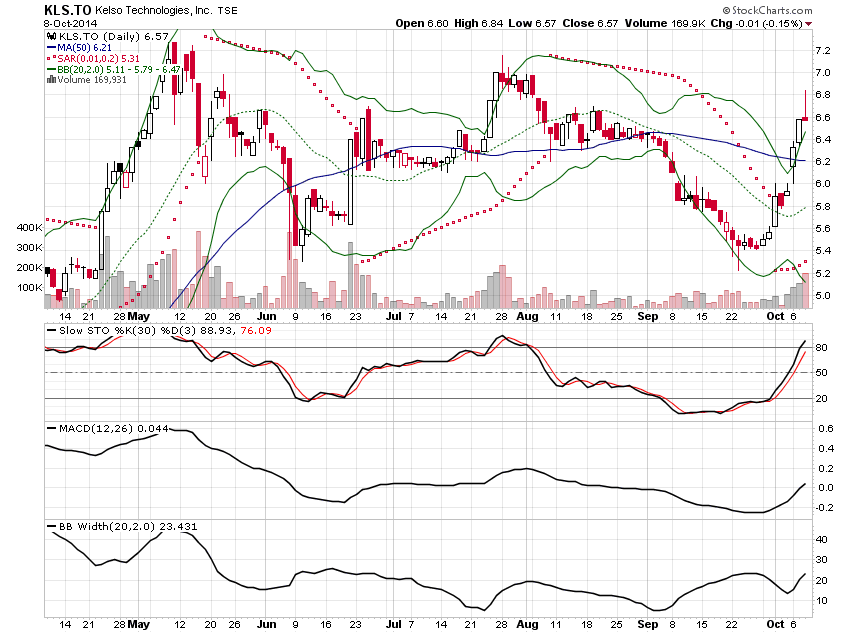Click the Open 6.60 value
The image size is (850, 633).
422,23
